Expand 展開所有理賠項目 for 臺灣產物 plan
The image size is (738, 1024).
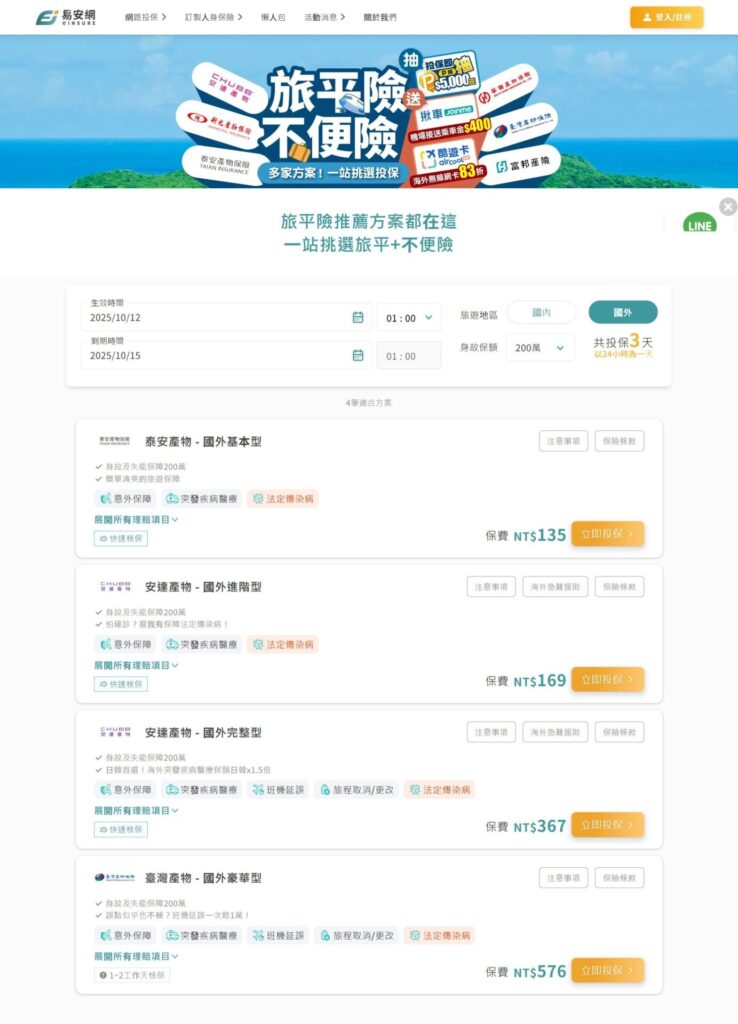pyautogui.click(x=136, y=957)
